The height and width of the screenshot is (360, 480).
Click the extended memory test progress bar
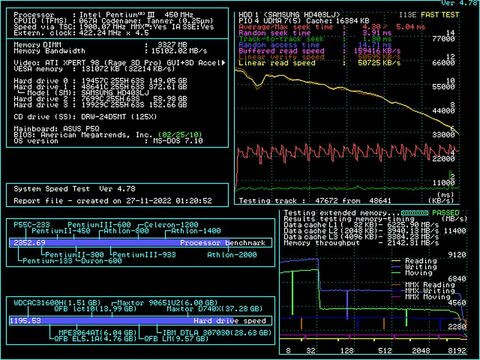pyautogui.click(x=414, y=213)
